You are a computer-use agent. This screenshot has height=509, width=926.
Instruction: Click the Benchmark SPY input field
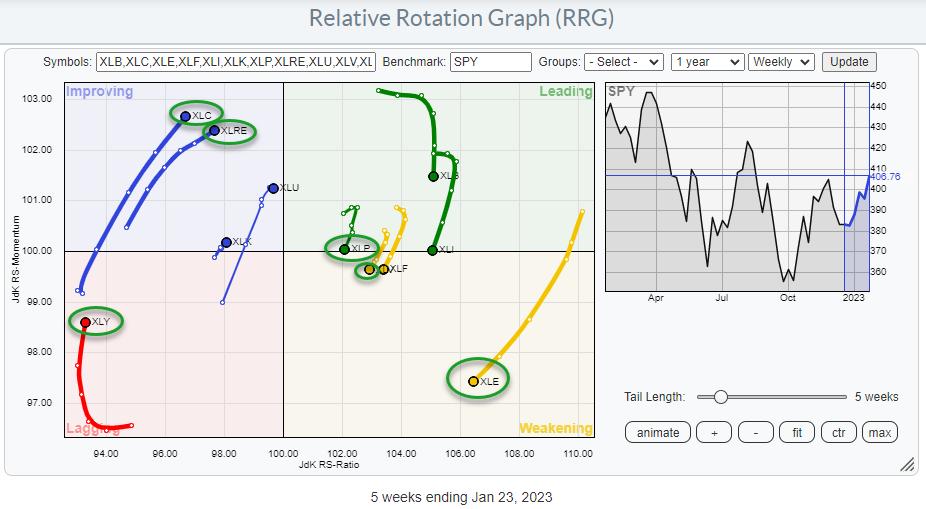coord(490,62)
